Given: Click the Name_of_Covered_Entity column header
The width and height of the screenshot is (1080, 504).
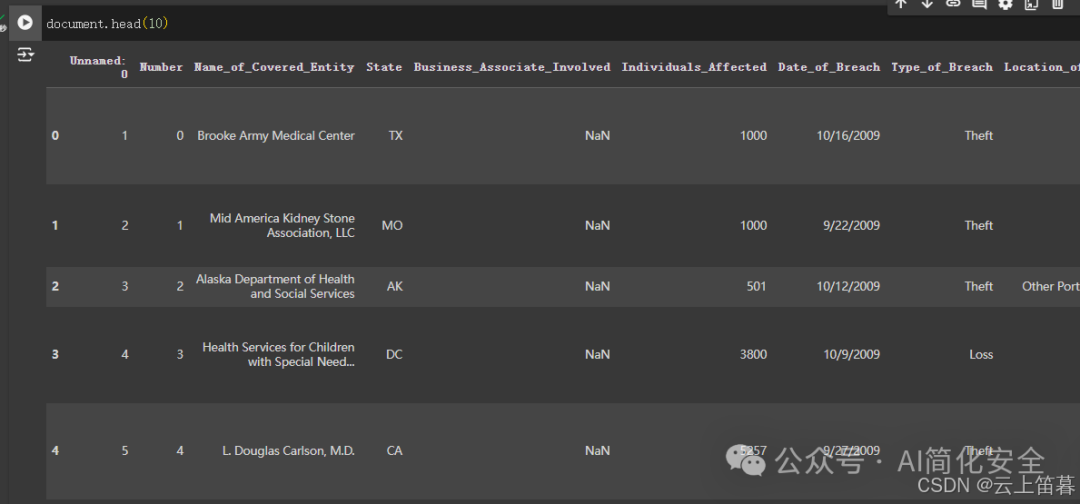Looking at the screenshot, I should [x=274, y=67].
